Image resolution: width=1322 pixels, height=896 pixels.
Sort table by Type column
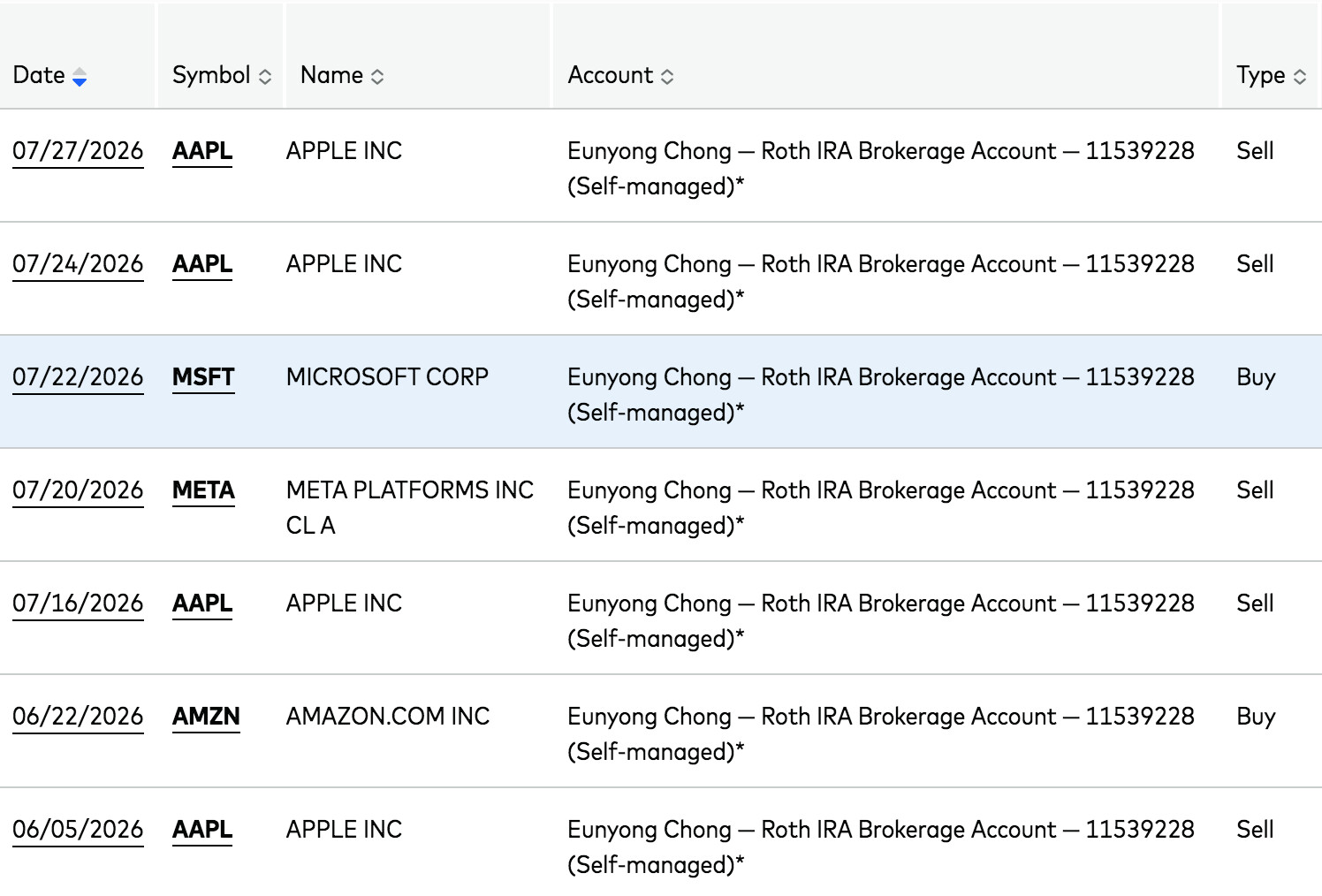pyautogui.click(x=1300, y=77)
